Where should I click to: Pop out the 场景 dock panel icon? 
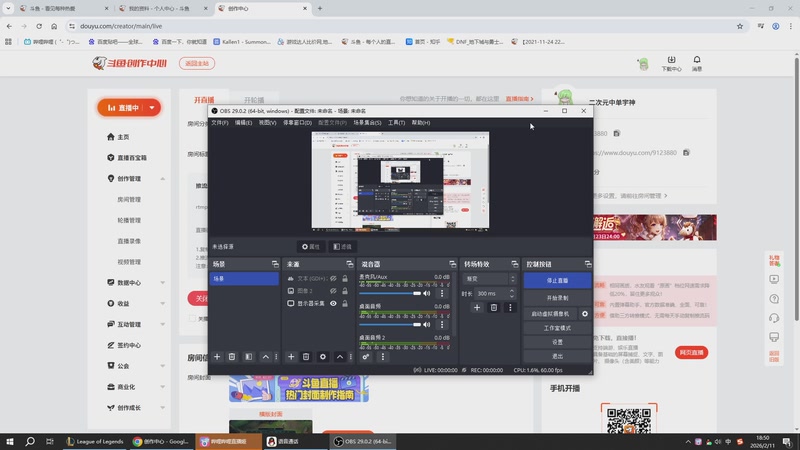point(275,264)
